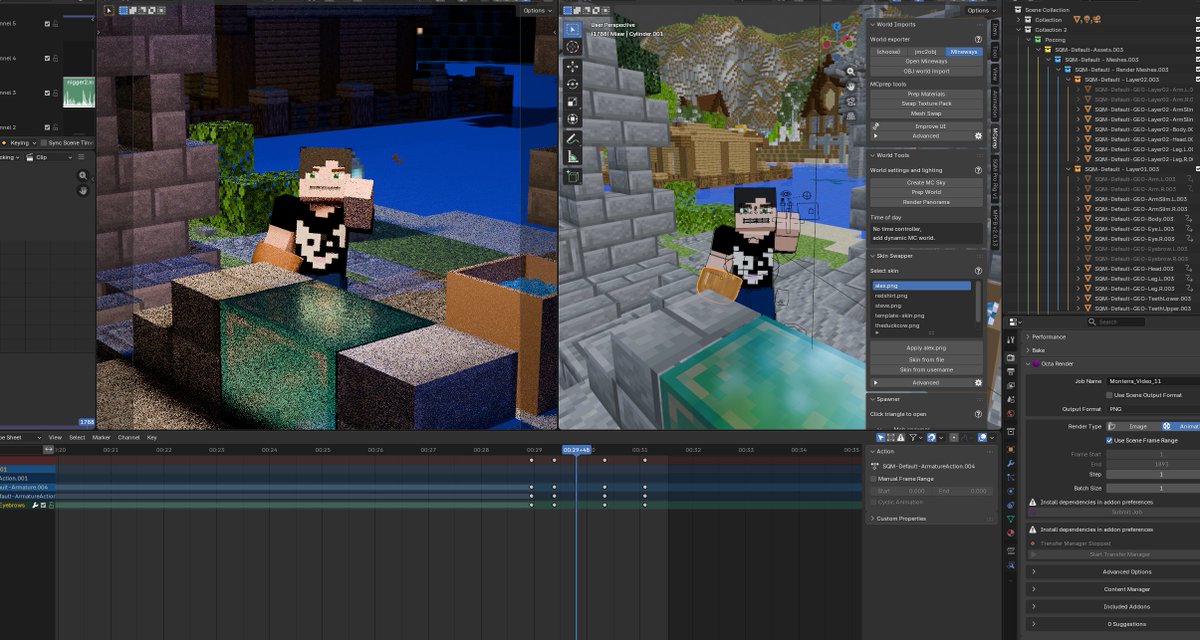
Task: Select the Add Cube tool
Action: tap(572, 176)
